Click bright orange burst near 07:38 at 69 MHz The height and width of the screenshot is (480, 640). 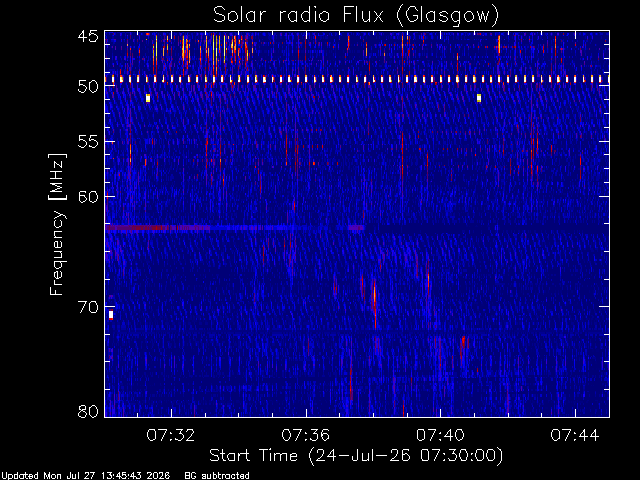click(375, 298)
